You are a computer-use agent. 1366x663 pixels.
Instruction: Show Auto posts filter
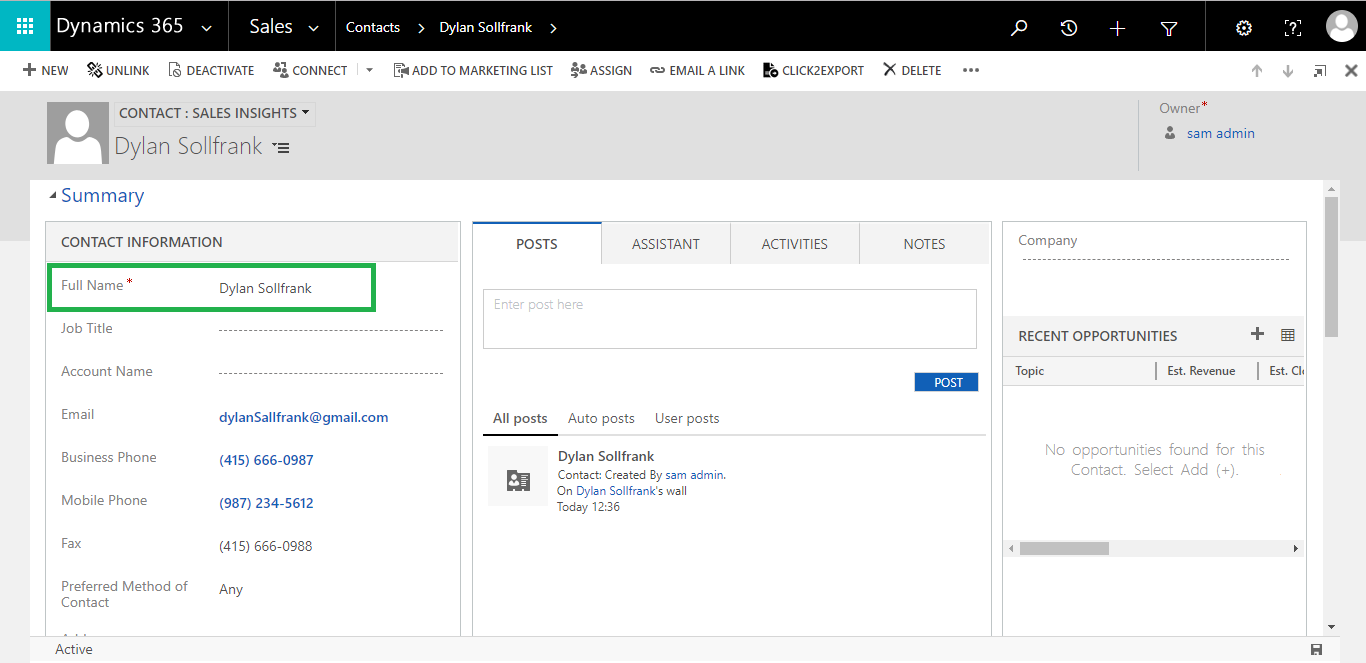point(601,418)
